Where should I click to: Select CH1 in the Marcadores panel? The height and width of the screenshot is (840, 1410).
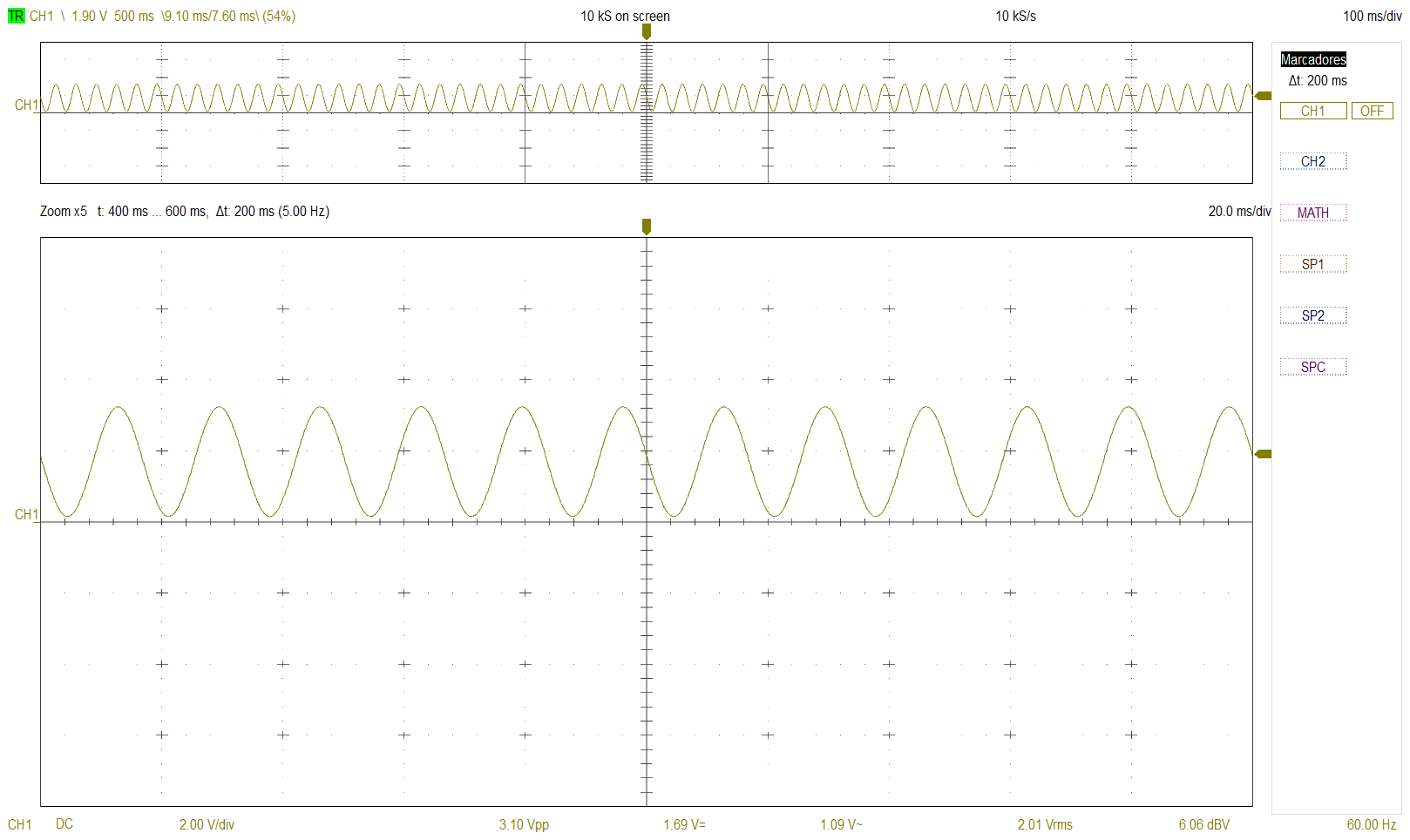1312,112
